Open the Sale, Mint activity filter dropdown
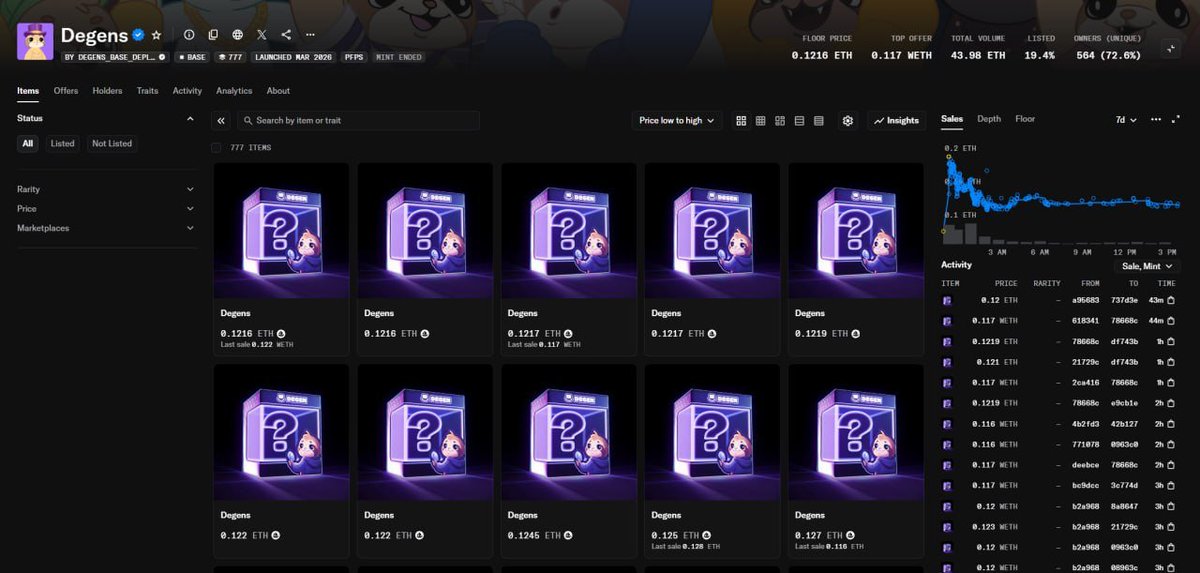The image size is (1200, 573). pyautogui.click(x=1145, y=266)
